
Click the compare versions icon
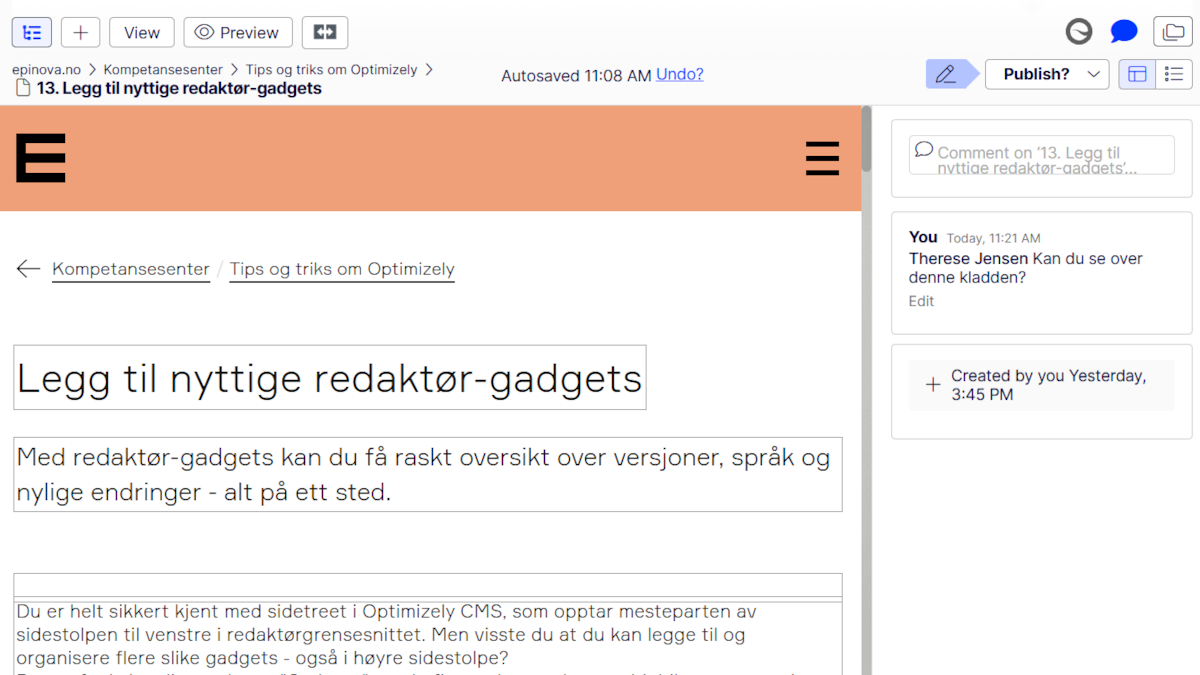324,33
